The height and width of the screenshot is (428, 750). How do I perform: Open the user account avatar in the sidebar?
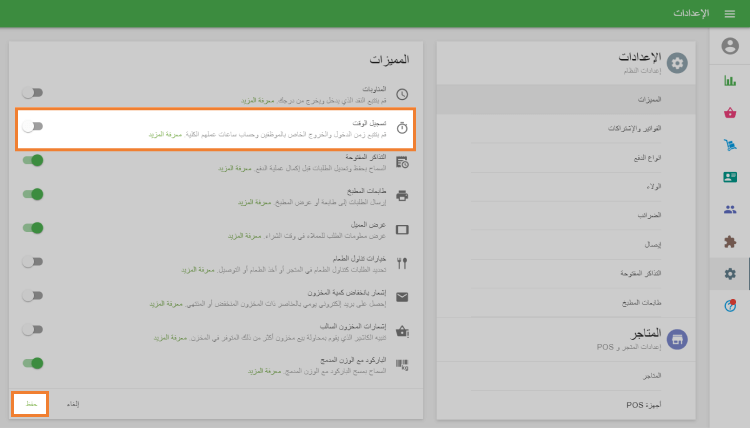click(x=730, y=46)
